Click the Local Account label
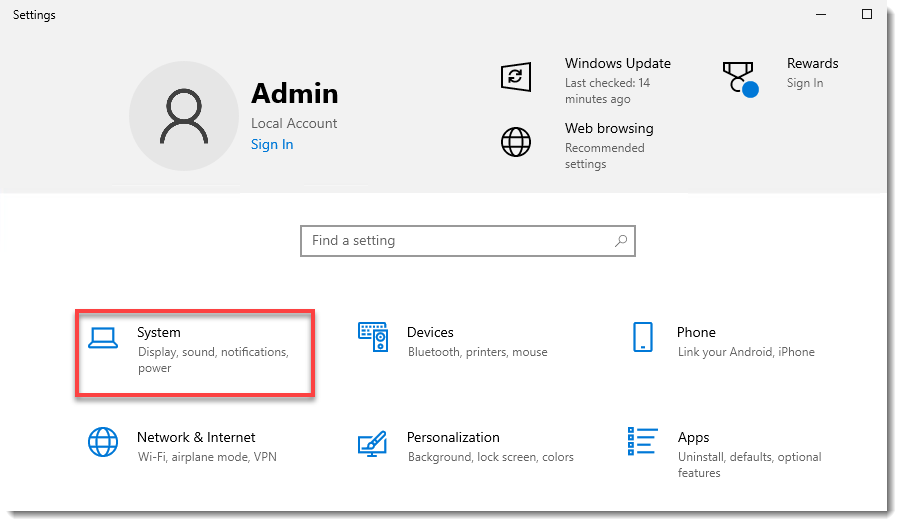Viewport: 902px width, 526px height. (294, 123)
